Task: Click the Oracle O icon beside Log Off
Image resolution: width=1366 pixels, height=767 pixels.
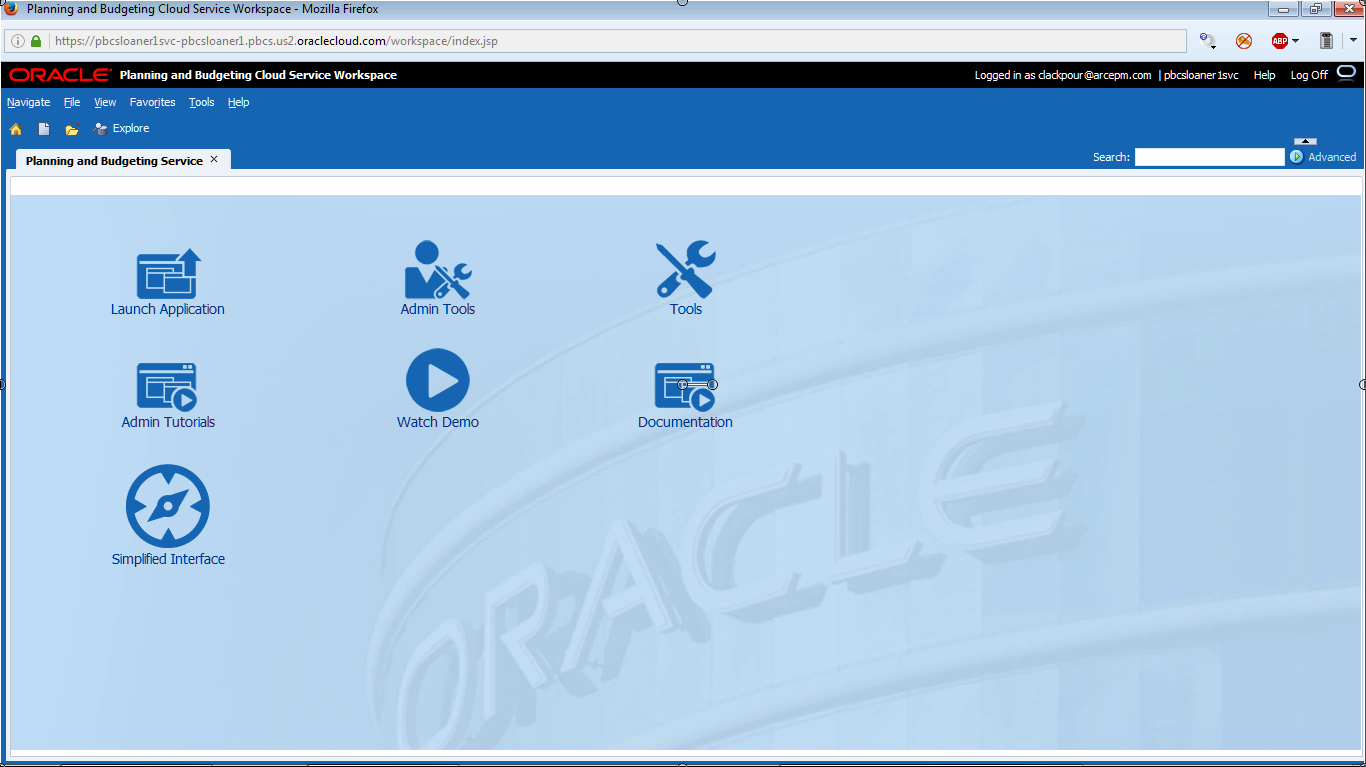Action: (1346, 72)
